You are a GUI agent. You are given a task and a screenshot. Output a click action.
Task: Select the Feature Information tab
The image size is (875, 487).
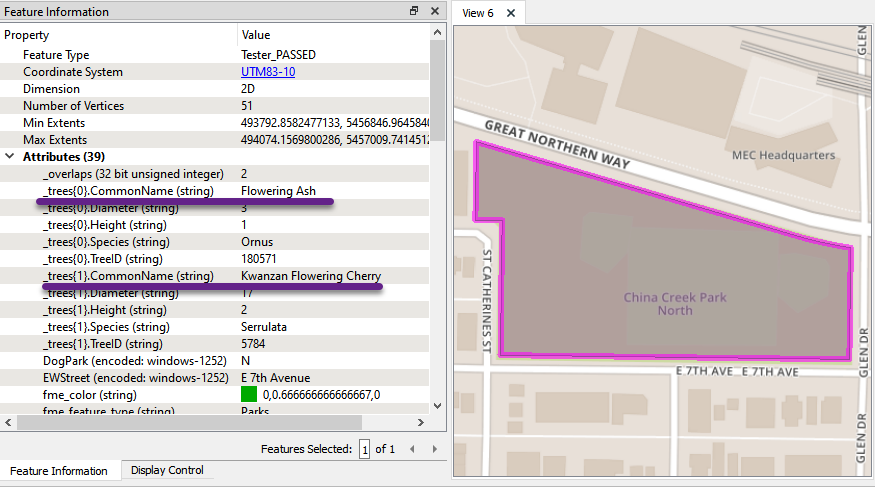pyautogui.click(x=59, y=471)
